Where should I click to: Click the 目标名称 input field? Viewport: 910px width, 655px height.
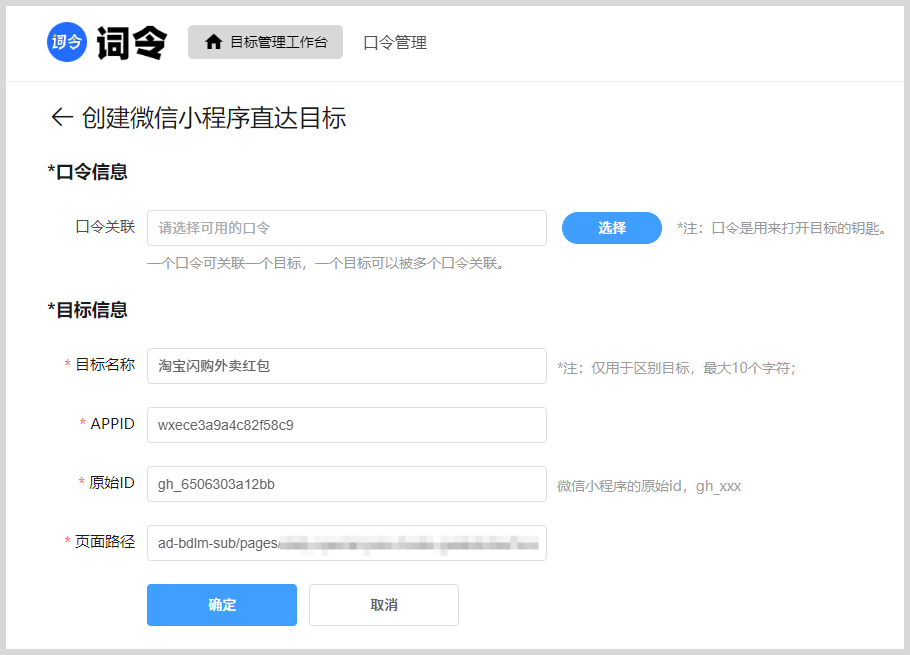click(x=346, y=366)
